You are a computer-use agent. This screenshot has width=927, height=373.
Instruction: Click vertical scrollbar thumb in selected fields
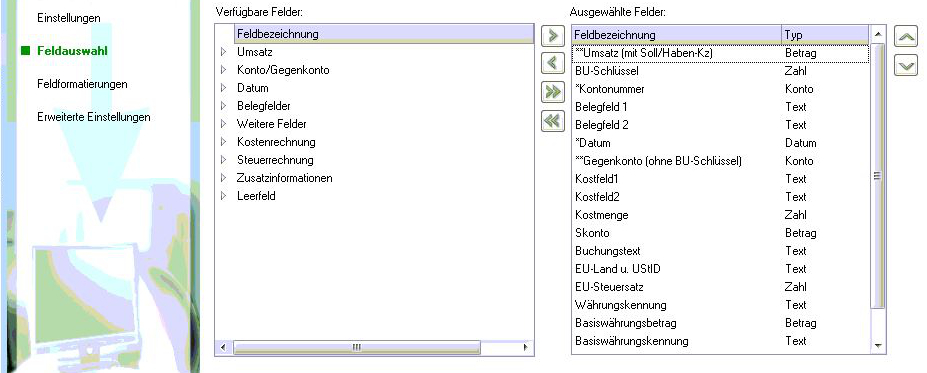pyautogui.click(x=877, y=175)
